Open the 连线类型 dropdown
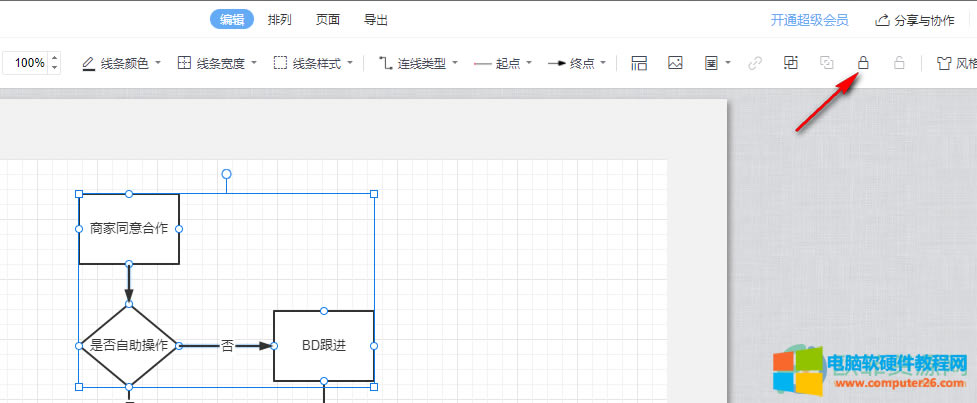Screen dimensions: 977x403 pyautogui.click(x=419, y=63)
